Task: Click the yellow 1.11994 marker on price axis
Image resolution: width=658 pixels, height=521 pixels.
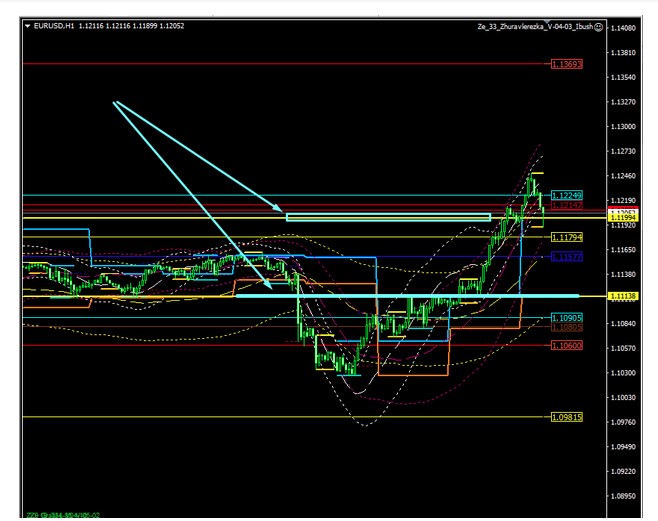Action: pos(628,218)
